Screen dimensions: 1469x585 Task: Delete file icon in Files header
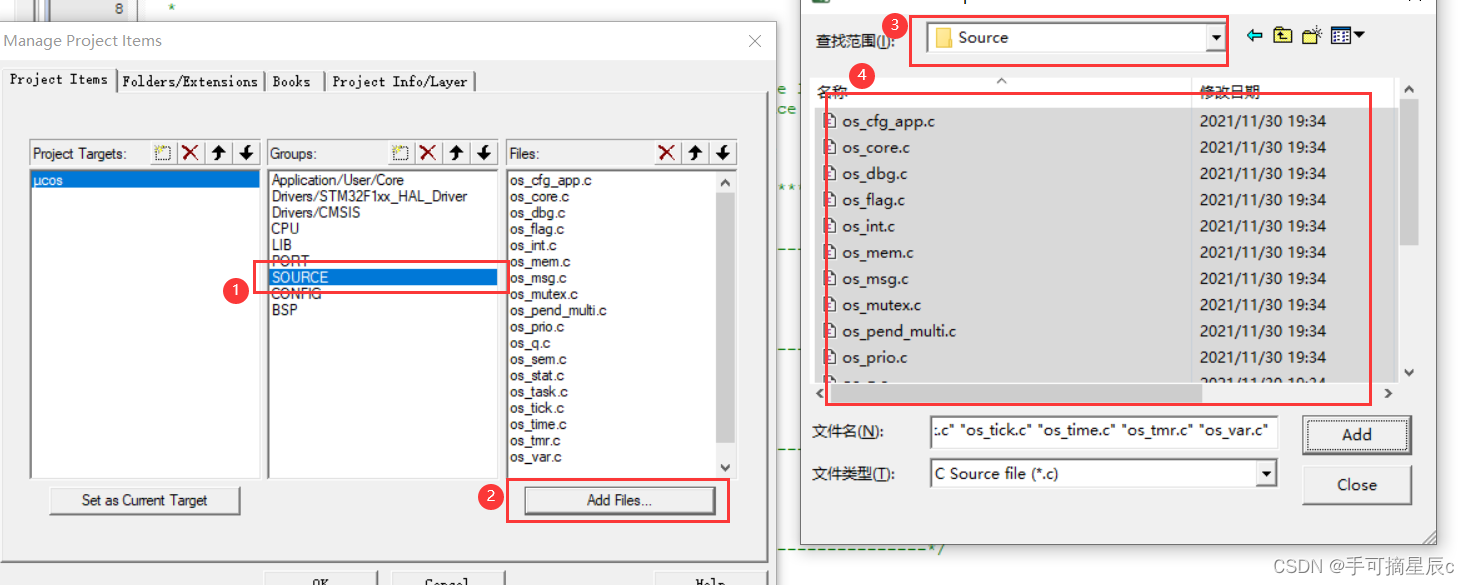click(x=666, y=153)
